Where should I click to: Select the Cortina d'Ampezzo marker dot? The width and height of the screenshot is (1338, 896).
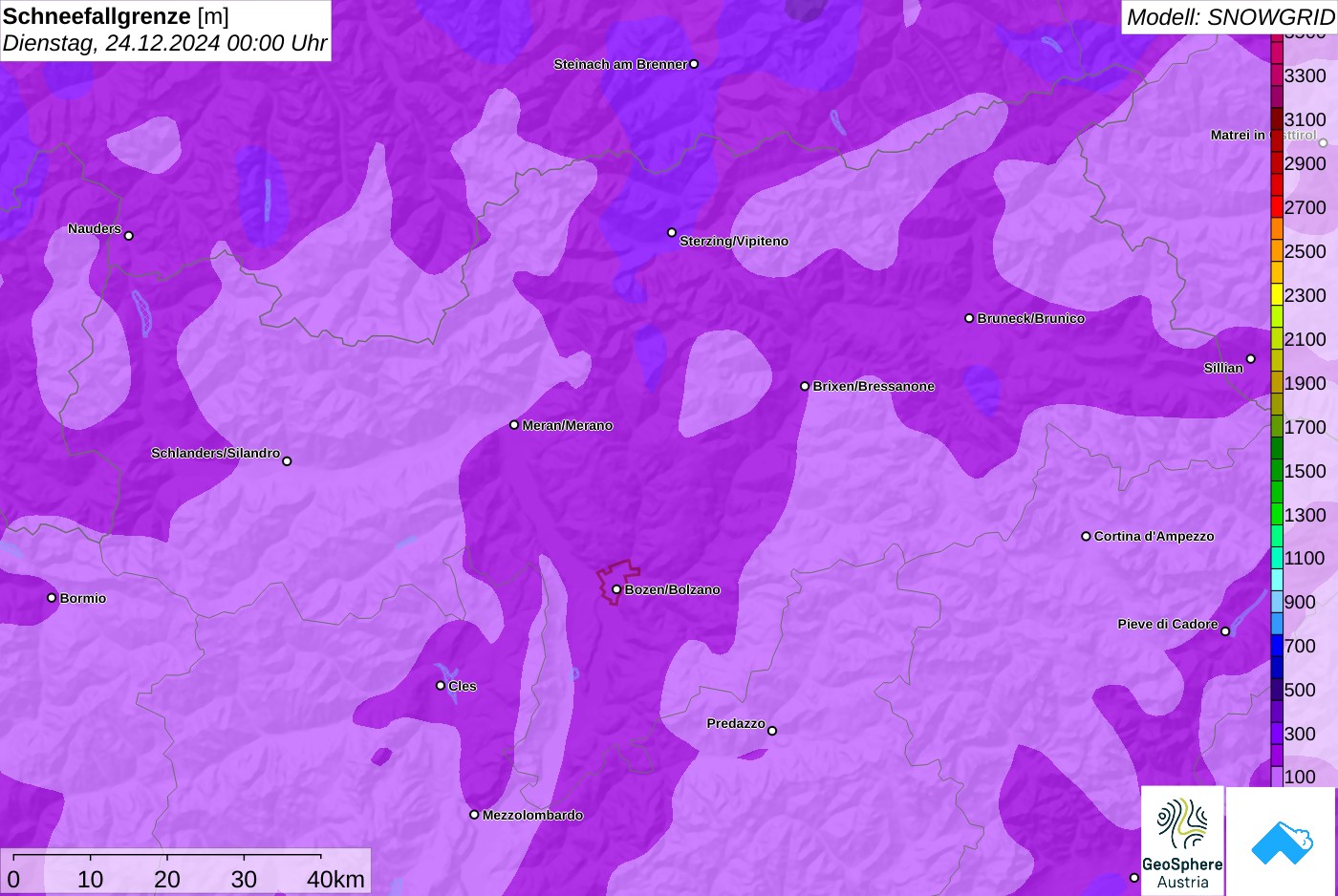point(1086,536)
